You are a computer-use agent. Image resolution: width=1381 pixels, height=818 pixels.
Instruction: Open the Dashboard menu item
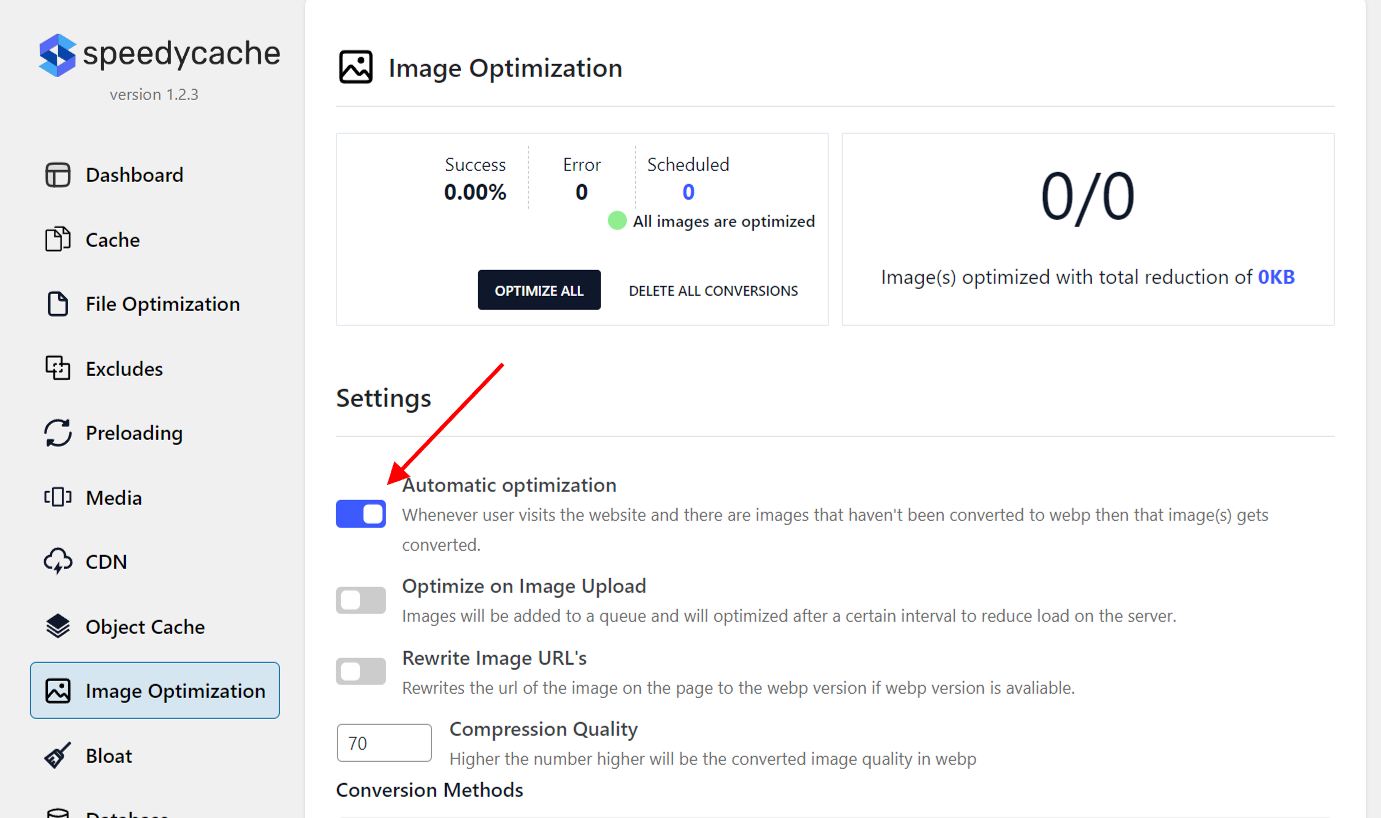tap(155, 175)
